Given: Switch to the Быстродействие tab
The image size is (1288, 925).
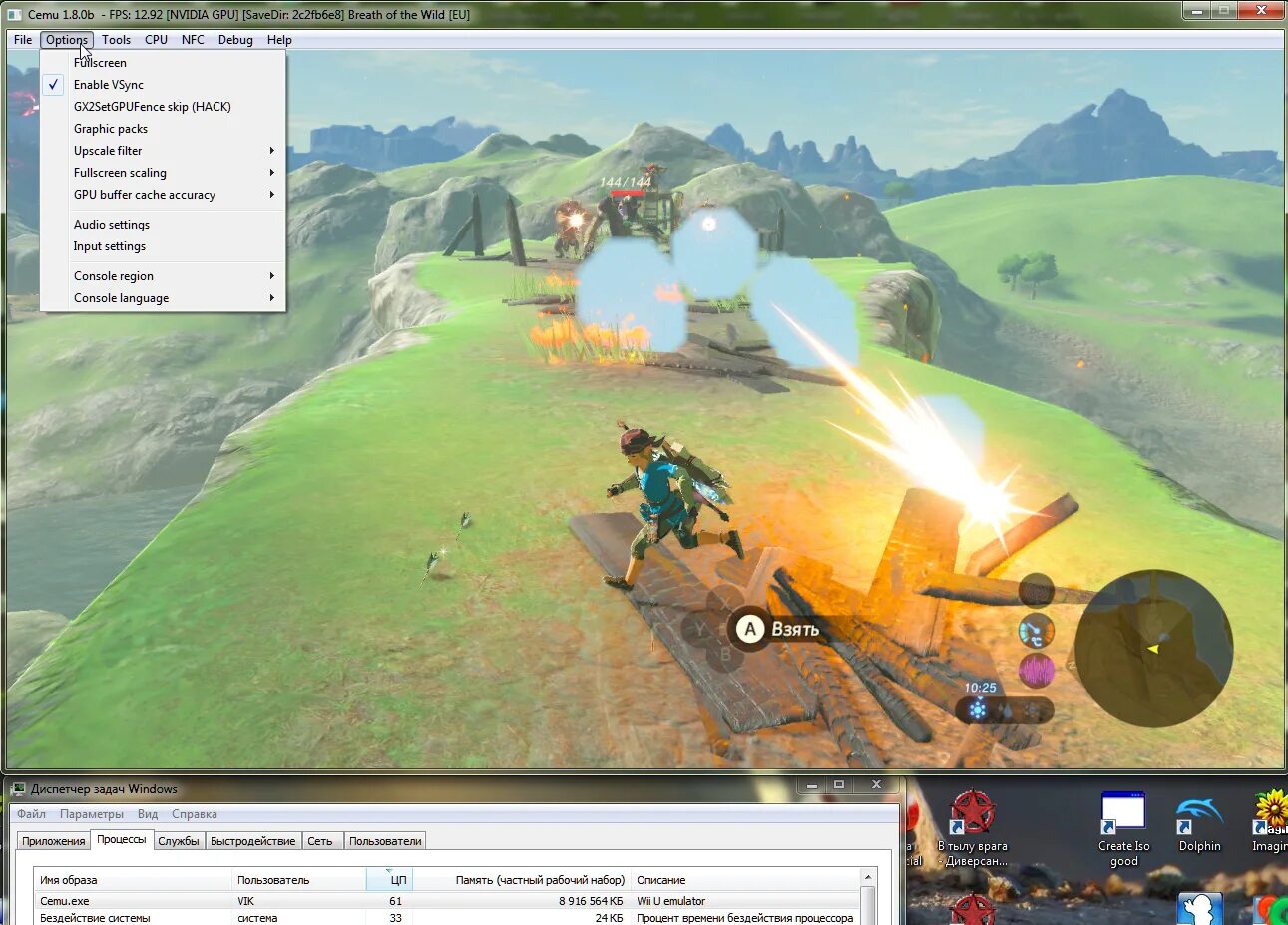Looking at the screenshot, I should click(253, 841).
